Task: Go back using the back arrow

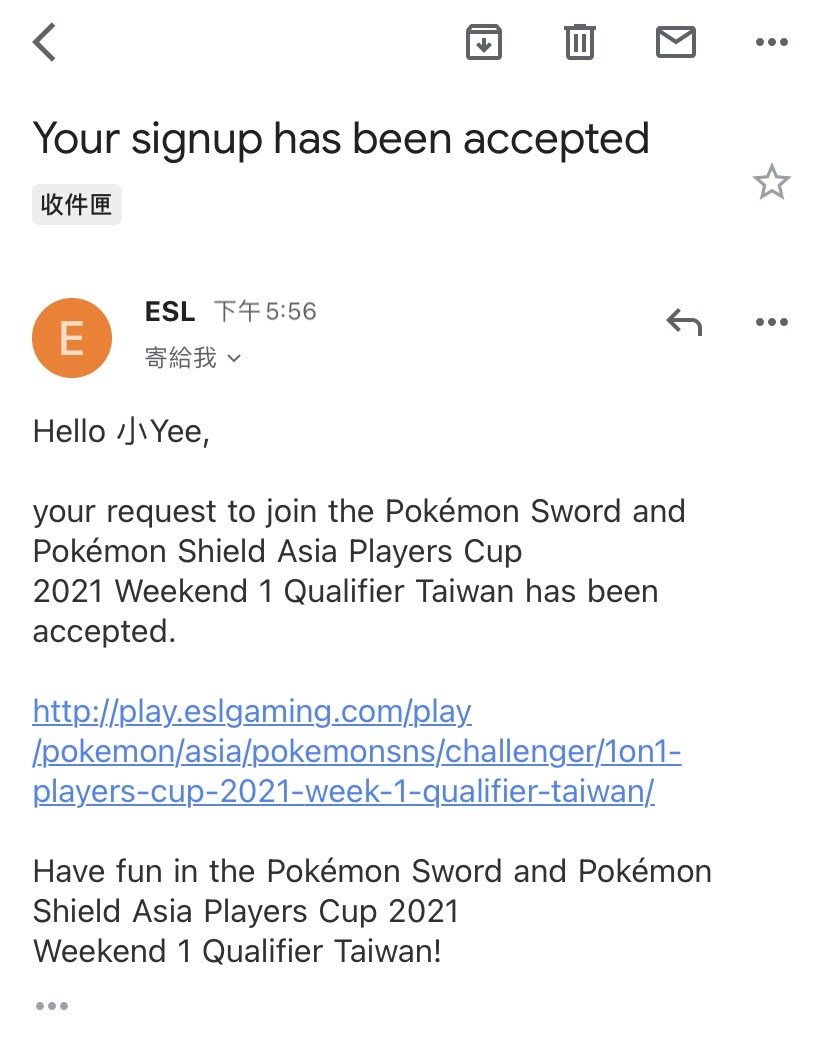Action: (x=45, y=43)
